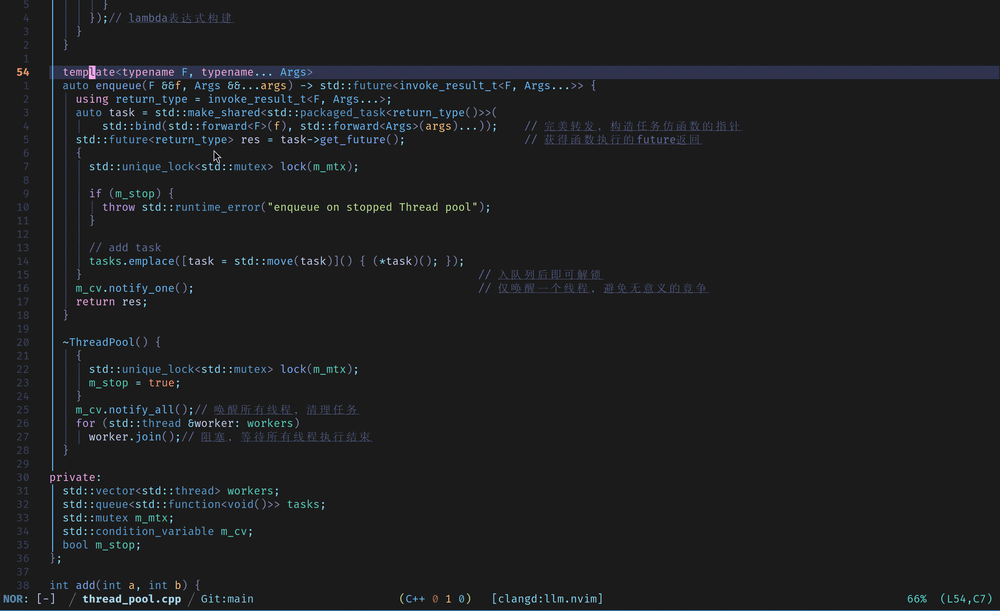
Task: Click Chinese comment after the add-task block
Action: click(541, 274)
